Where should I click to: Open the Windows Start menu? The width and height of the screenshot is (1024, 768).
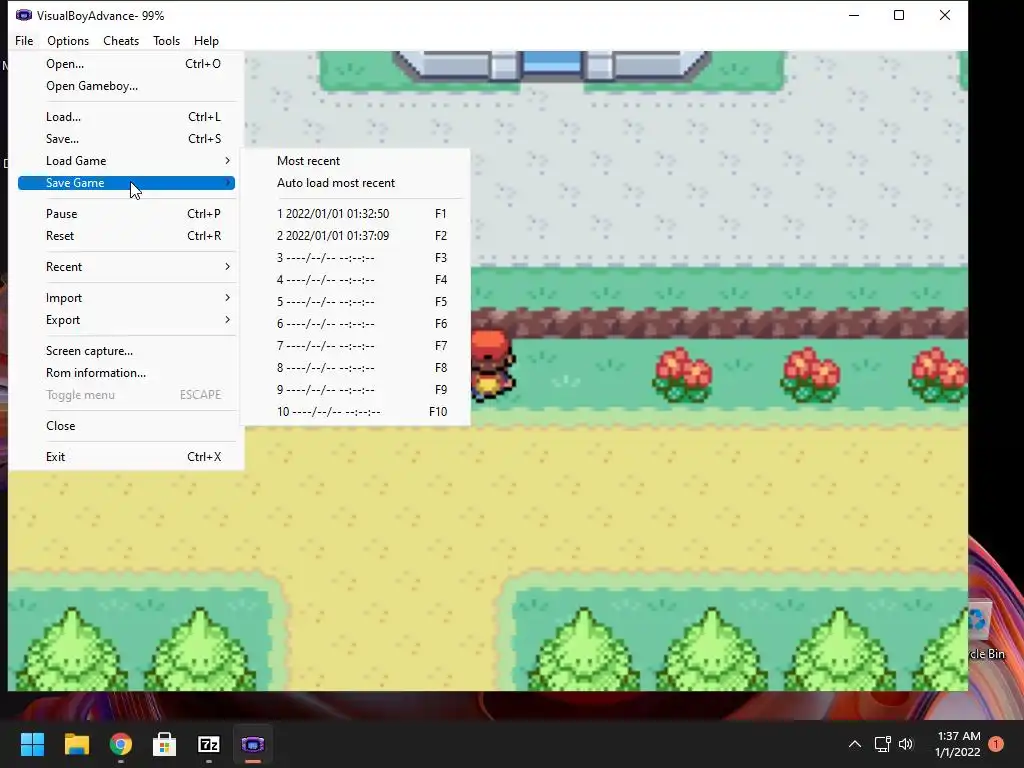(x=32, y=744)
